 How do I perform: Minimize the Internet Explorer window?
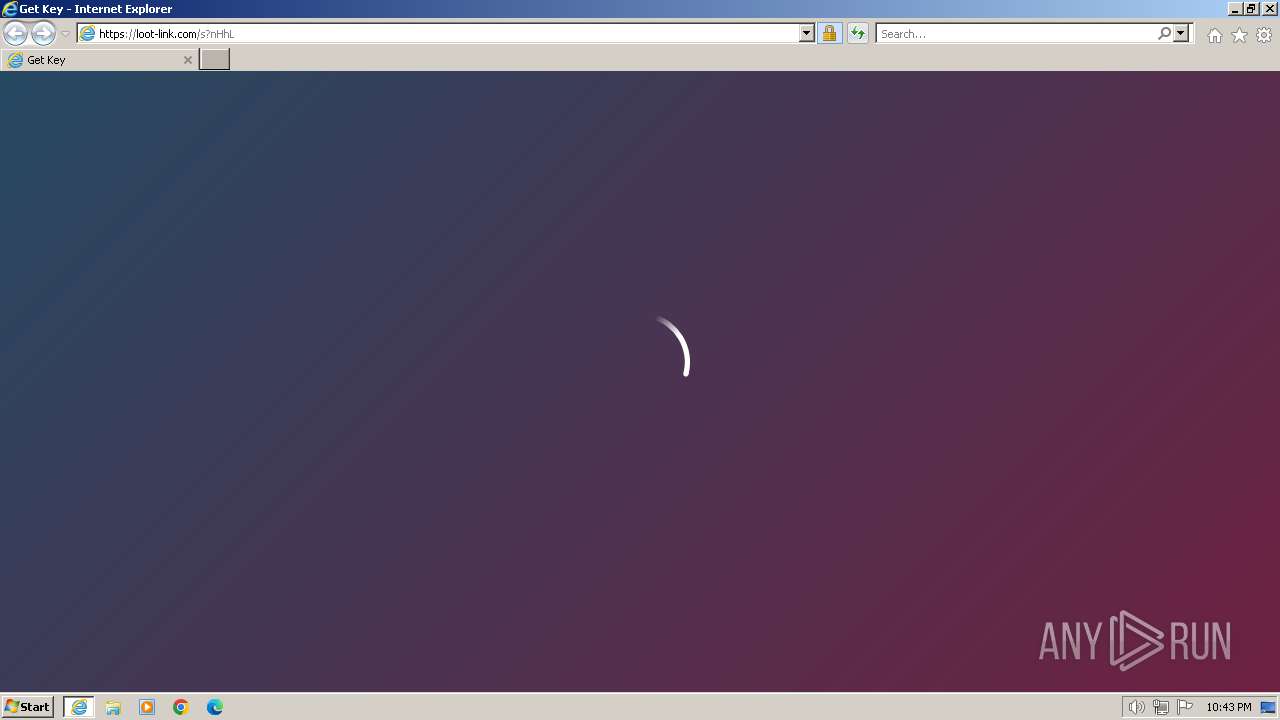point(1234,8)
